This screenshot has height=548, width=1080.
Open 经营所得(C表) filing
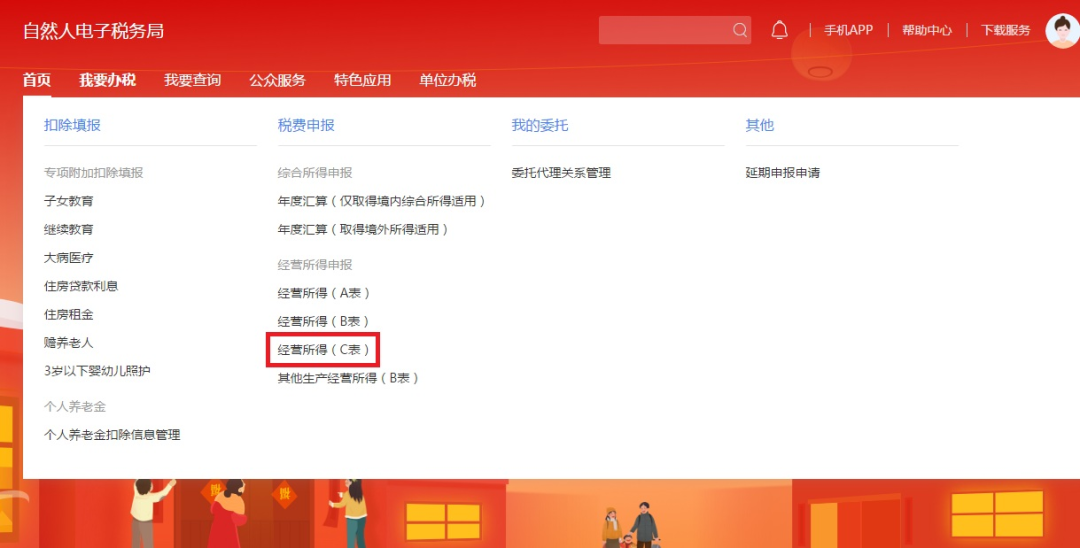324,350
